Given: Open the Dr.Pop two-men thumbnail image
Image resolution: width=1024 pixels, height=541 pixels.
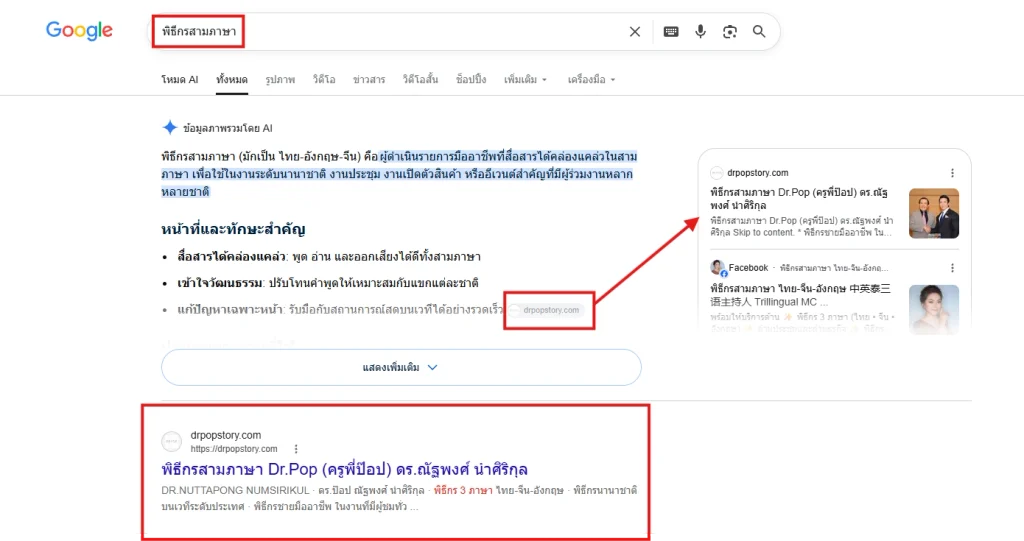Looking at the screenshot, I should tap(934, 213).
